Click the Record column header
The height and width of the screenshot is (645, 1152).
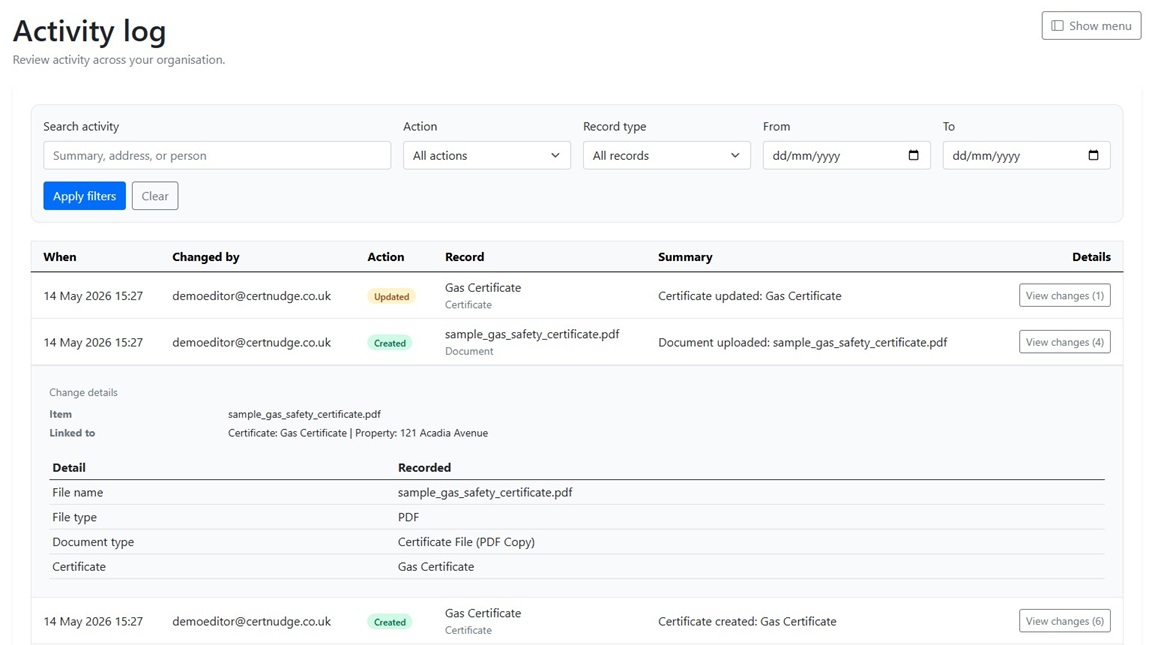pos(464,257)
